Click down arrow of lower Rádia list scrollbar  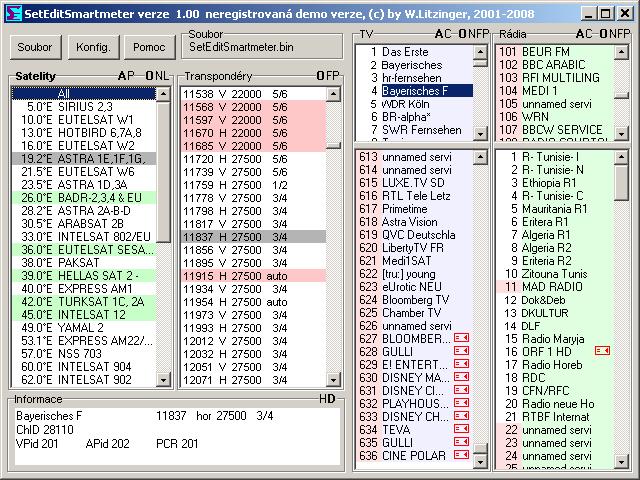621,461
